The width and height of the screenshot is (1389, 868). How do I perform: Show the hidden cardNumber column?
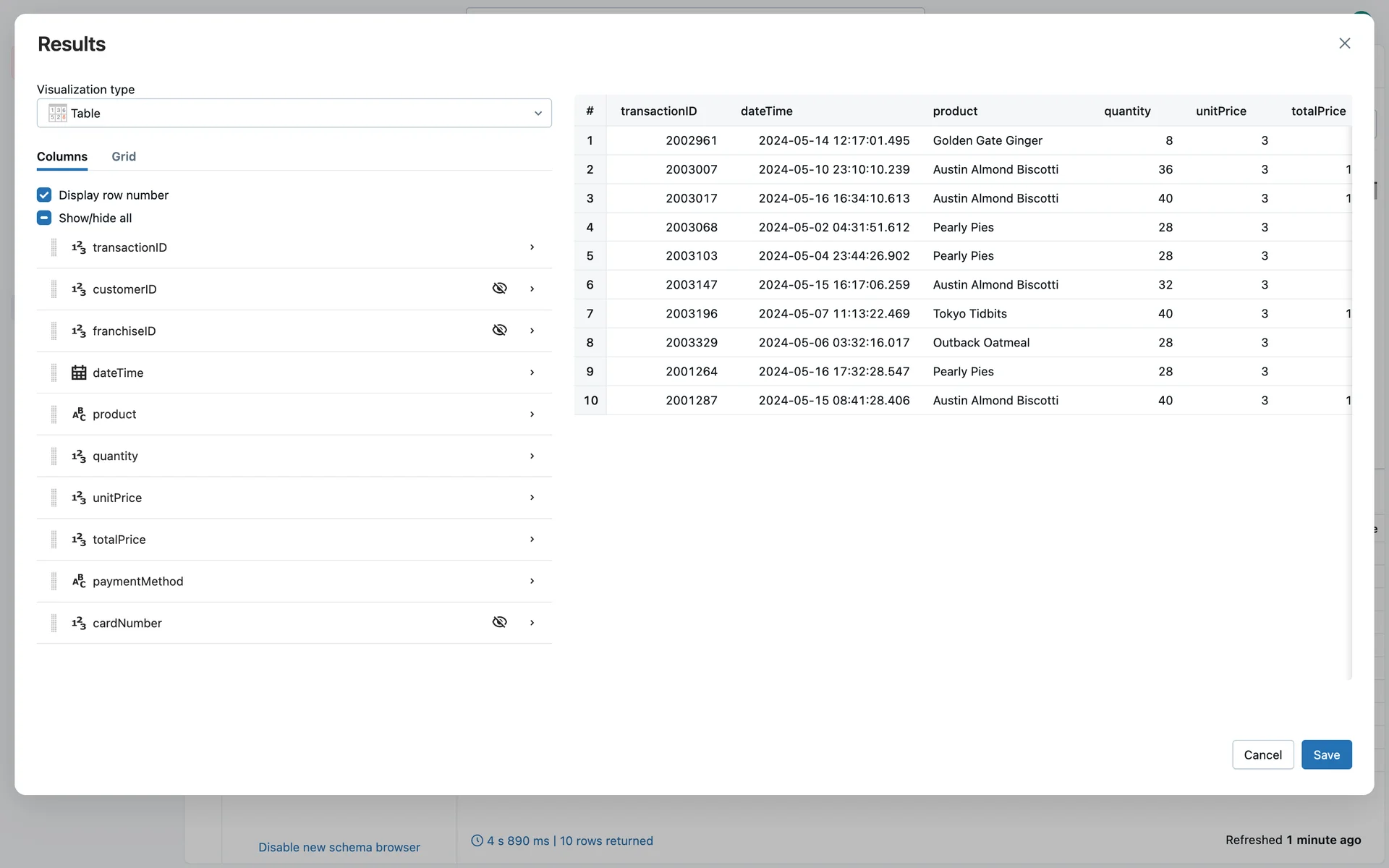pos(499,623)
